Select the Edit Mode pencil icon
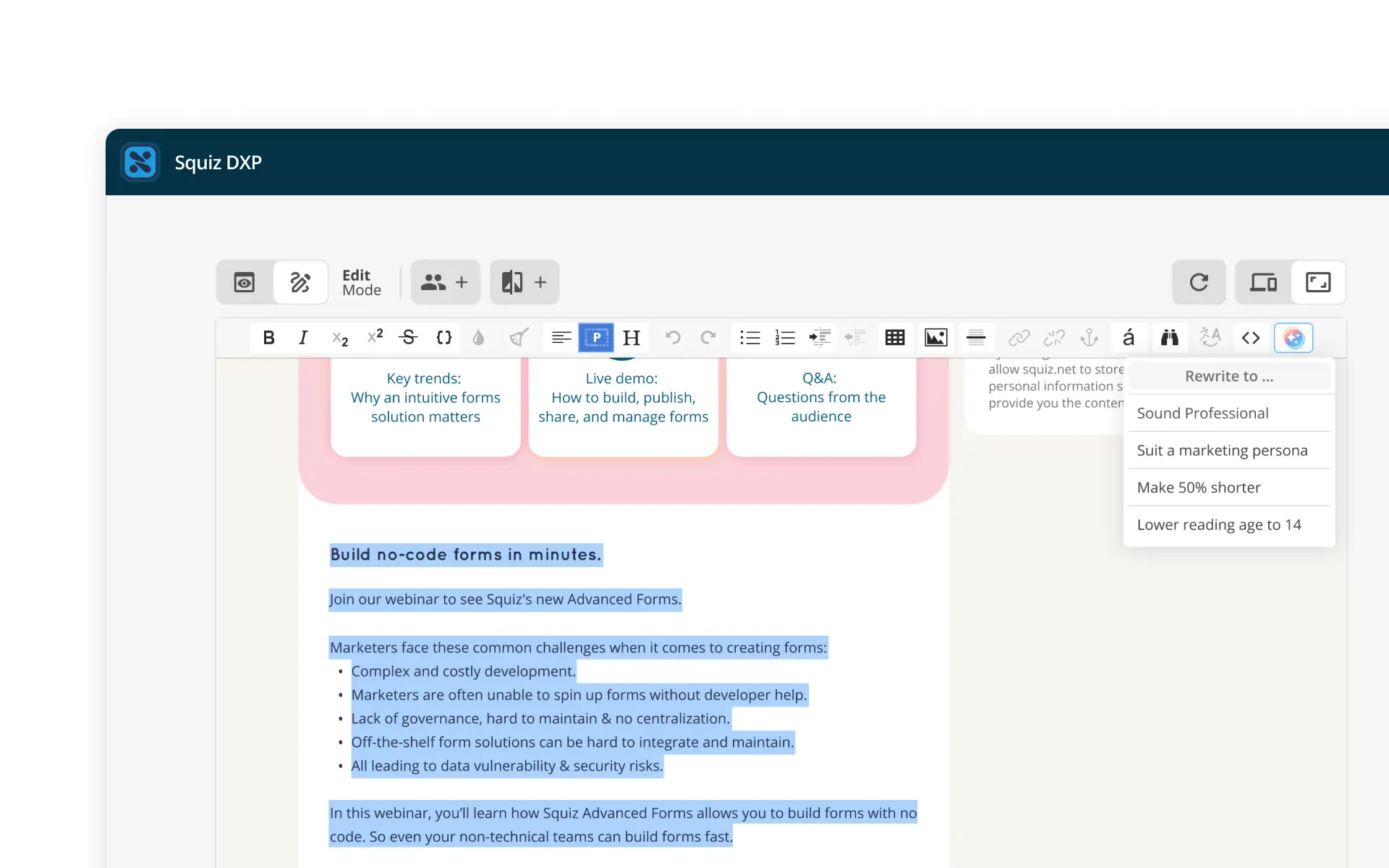 (x=300, y=282)
